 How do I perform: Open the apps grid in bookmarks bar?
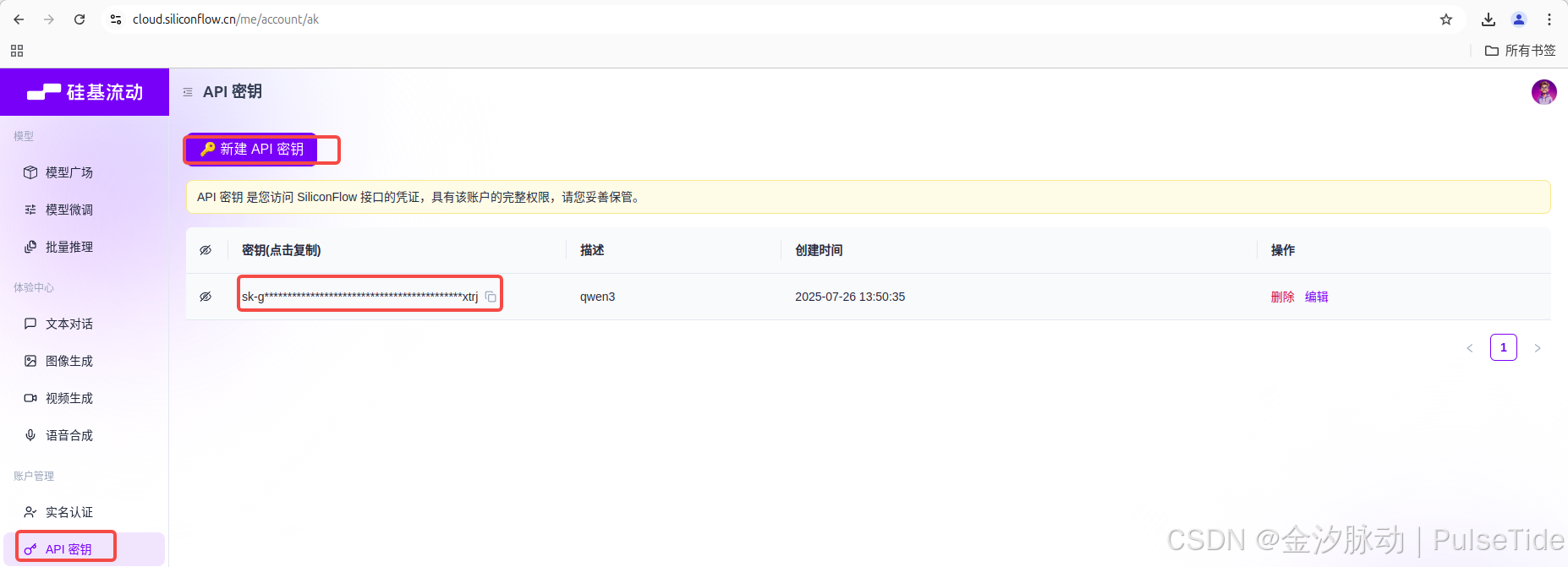tap(17, 51)
